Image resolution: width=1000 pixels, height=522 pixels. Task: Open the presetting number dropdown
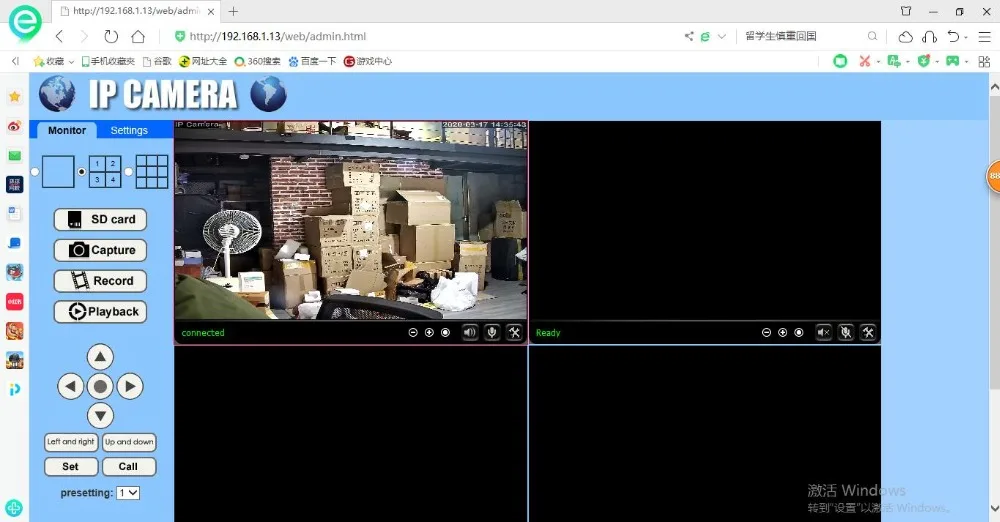(x=128, y=493)
